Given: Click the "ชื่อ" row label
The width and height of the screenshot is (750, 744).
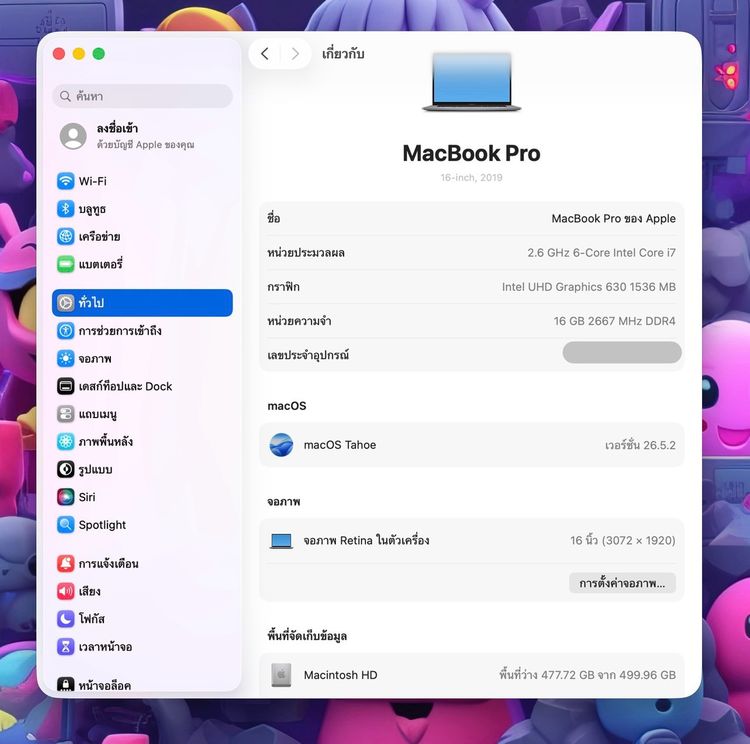Looking at the screenshot, I should point(274,219).
